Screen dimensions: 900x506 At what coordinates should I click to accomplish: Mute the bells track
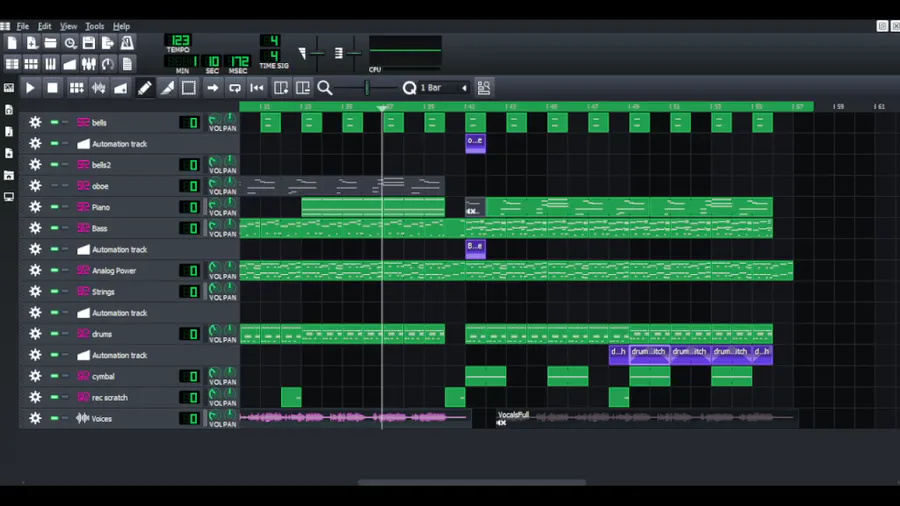click(54, 122)
